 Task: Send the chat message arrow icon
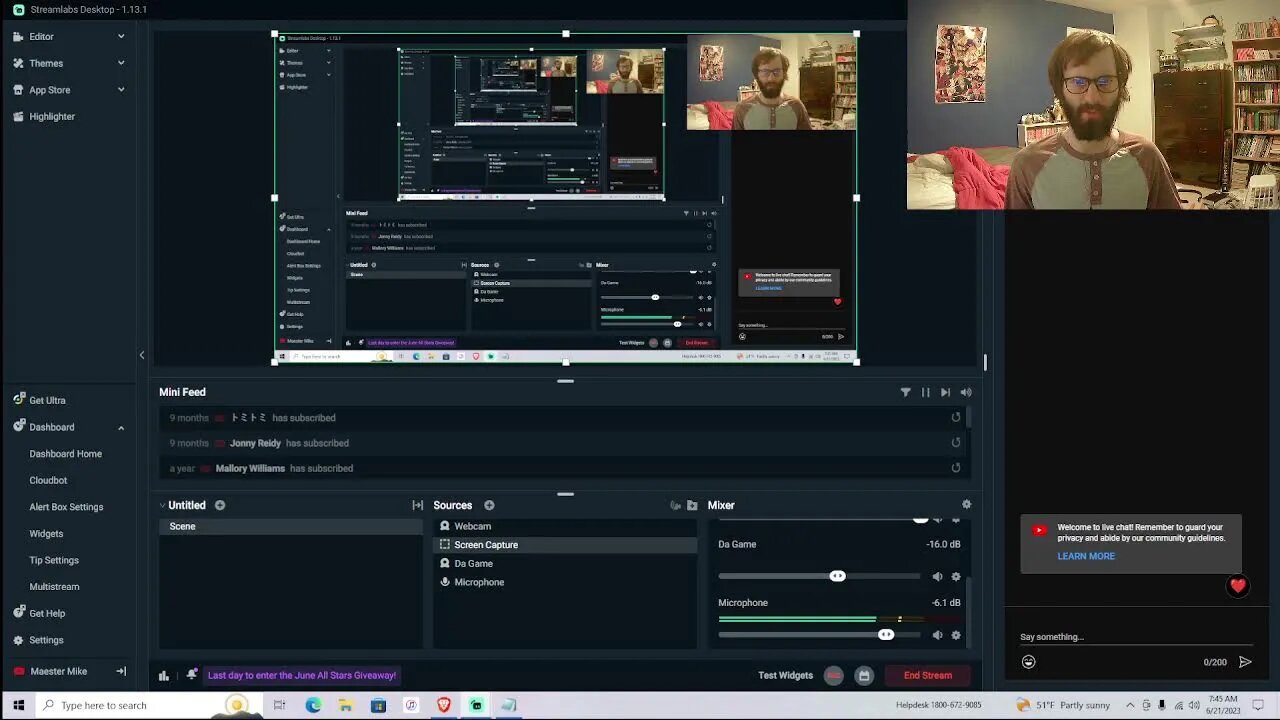point(1245,662)
